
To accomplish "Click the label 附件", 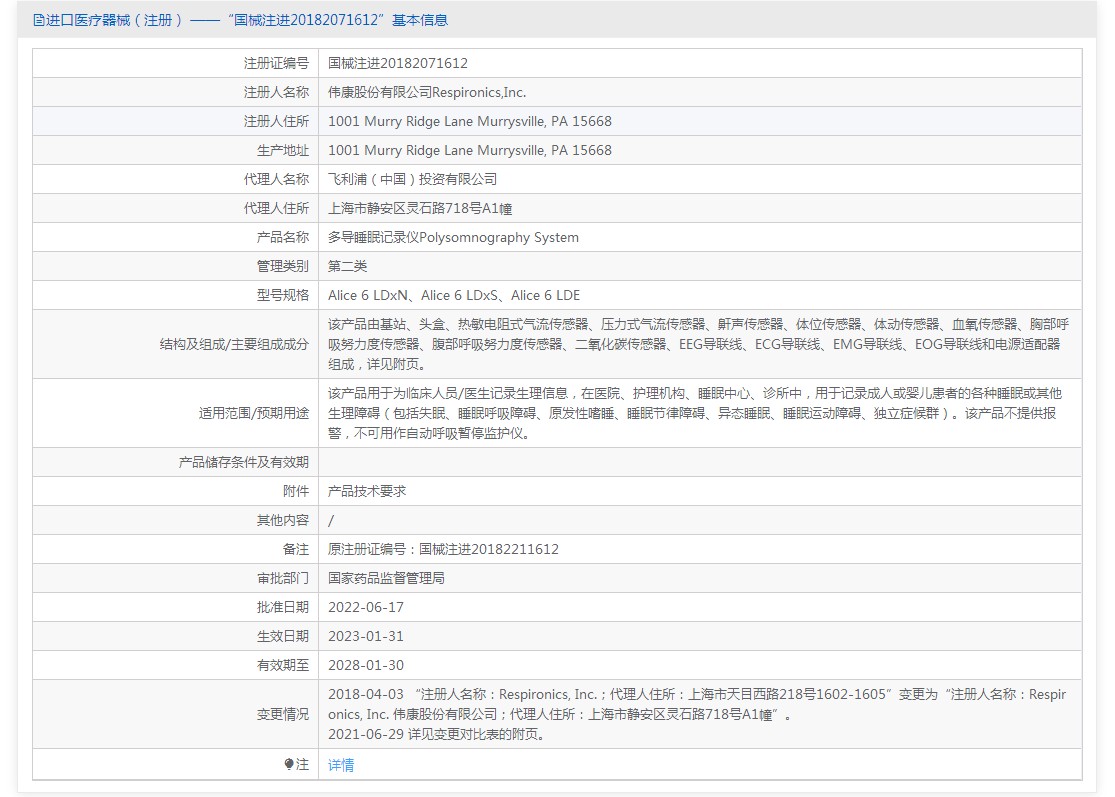I will click(x=295, y=491).
